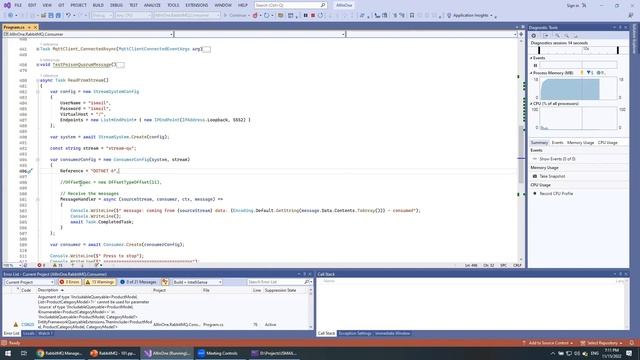This screenshot has height=360, width=640.
Task: Open the ANALYZE menu
Action: pyautogui.click(x=152, y=5)
